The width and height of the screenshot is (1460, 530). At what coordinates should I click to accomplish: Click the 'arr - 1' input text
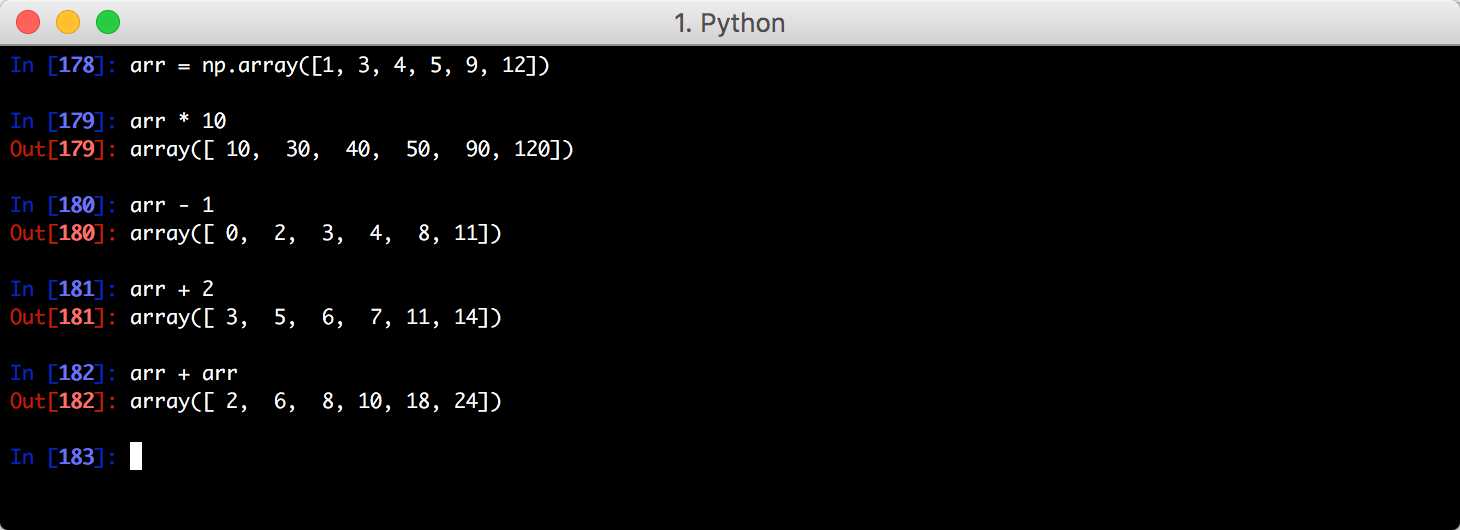point(172,206)
